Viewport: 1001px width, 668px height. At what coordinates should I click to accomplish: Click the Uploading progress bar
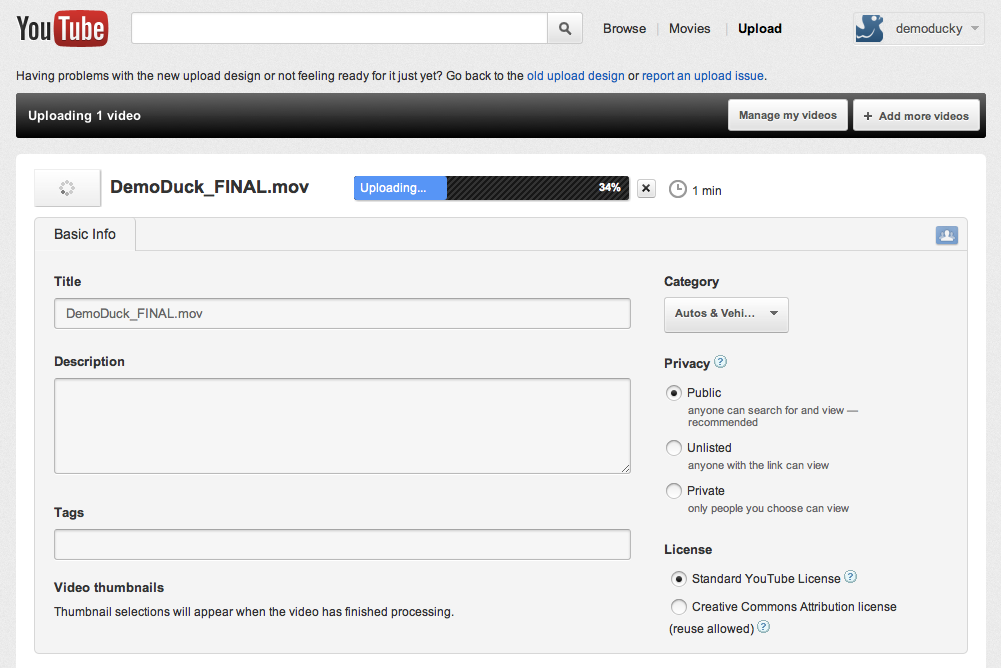(491, 188)
